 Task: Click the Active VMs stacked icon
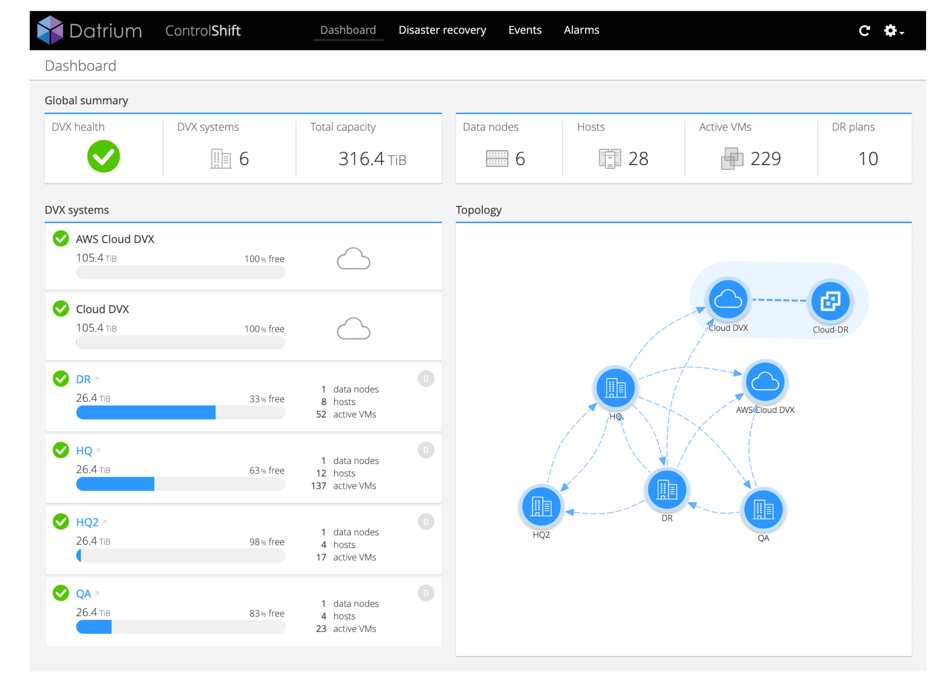(732, 159)
